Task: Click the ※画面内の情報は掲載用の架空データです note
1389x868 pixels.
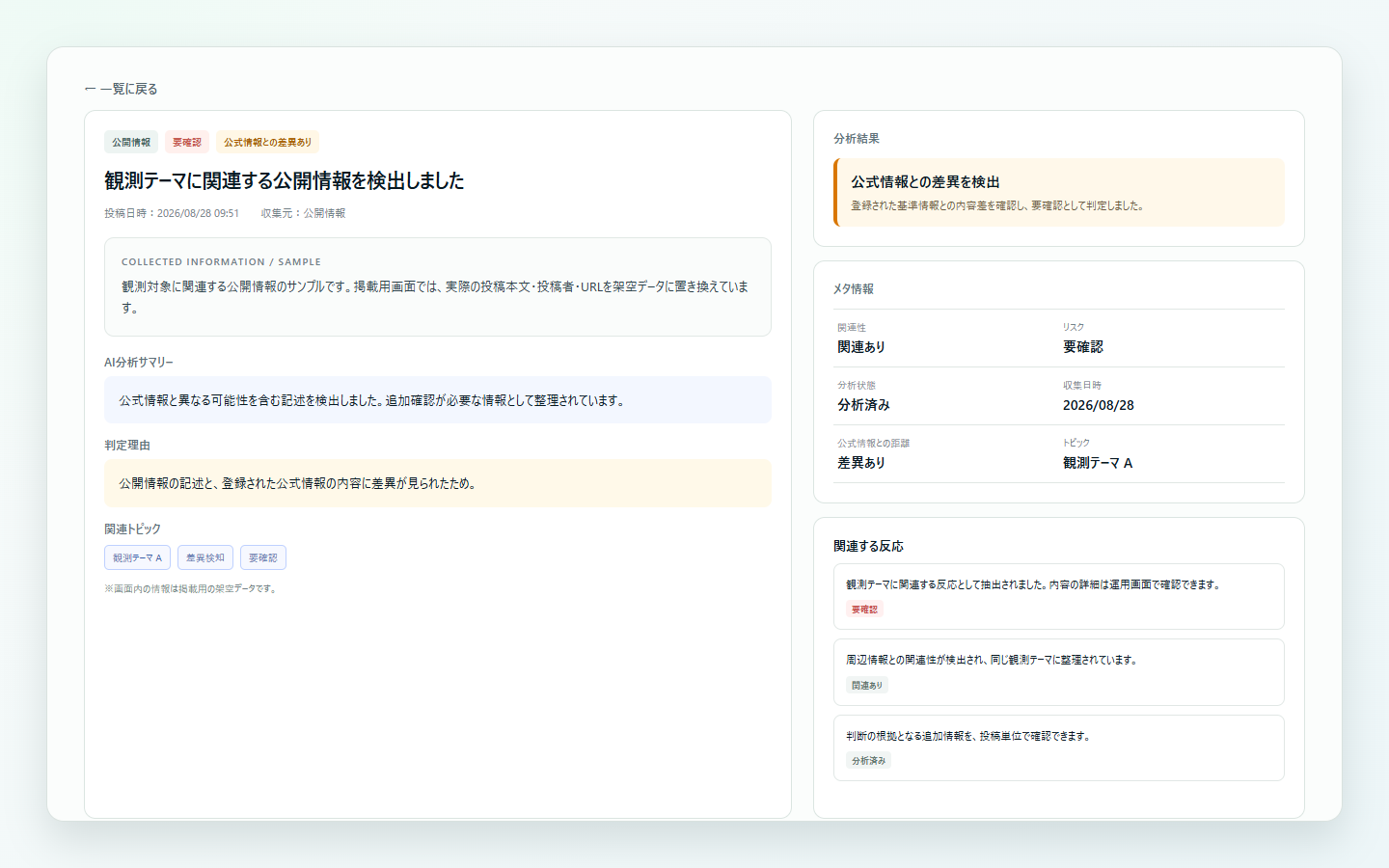Action: 192,588
